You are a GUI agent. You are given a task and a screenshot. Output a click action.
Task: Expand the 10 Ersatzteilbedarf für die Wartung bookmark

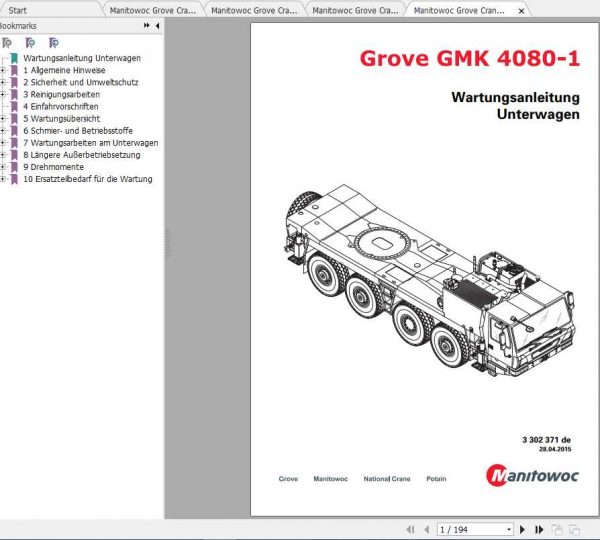[2, 179]
